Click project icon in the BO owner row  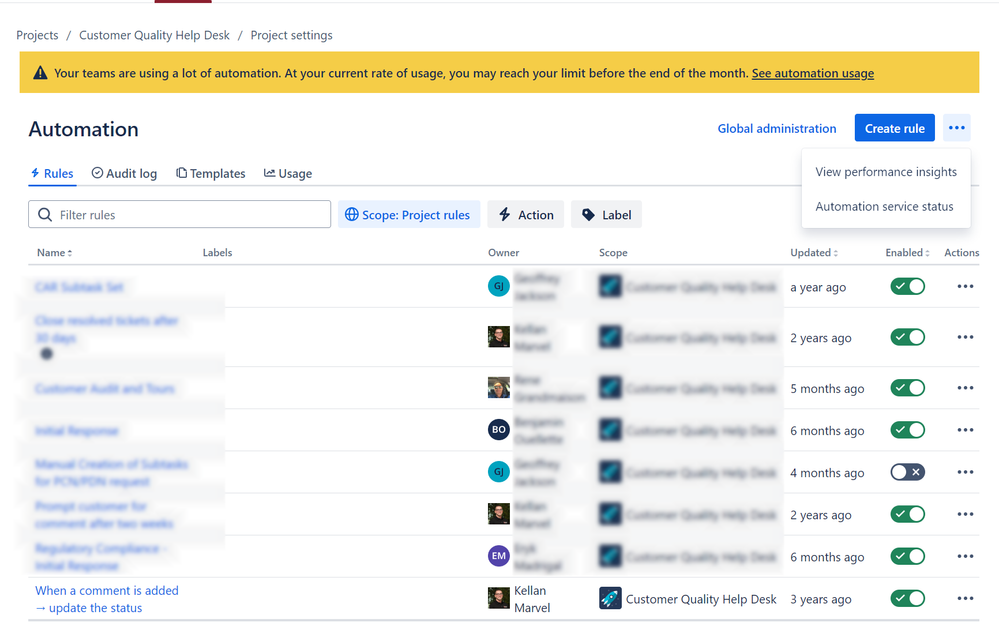pyautogui.click(x=610, y=429)
